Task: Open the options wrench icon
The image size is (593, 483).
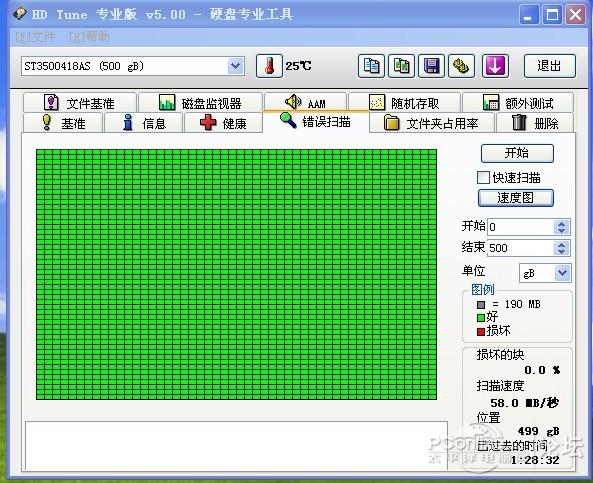Action: click(461, 66)
